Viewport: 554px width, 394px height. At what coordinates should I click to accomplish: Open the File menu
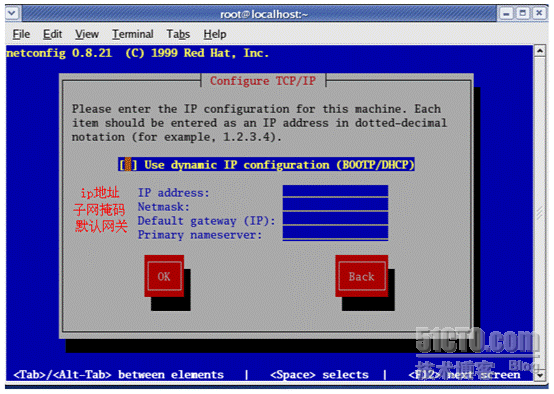point(21,34)
